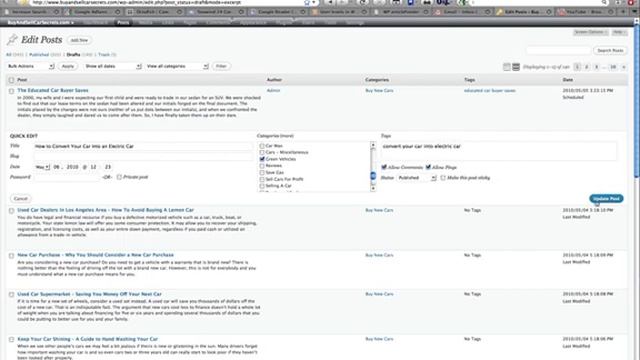Click the year field showing 2010
This screenshot has width=640, height=360.
(x=72, y=167)
